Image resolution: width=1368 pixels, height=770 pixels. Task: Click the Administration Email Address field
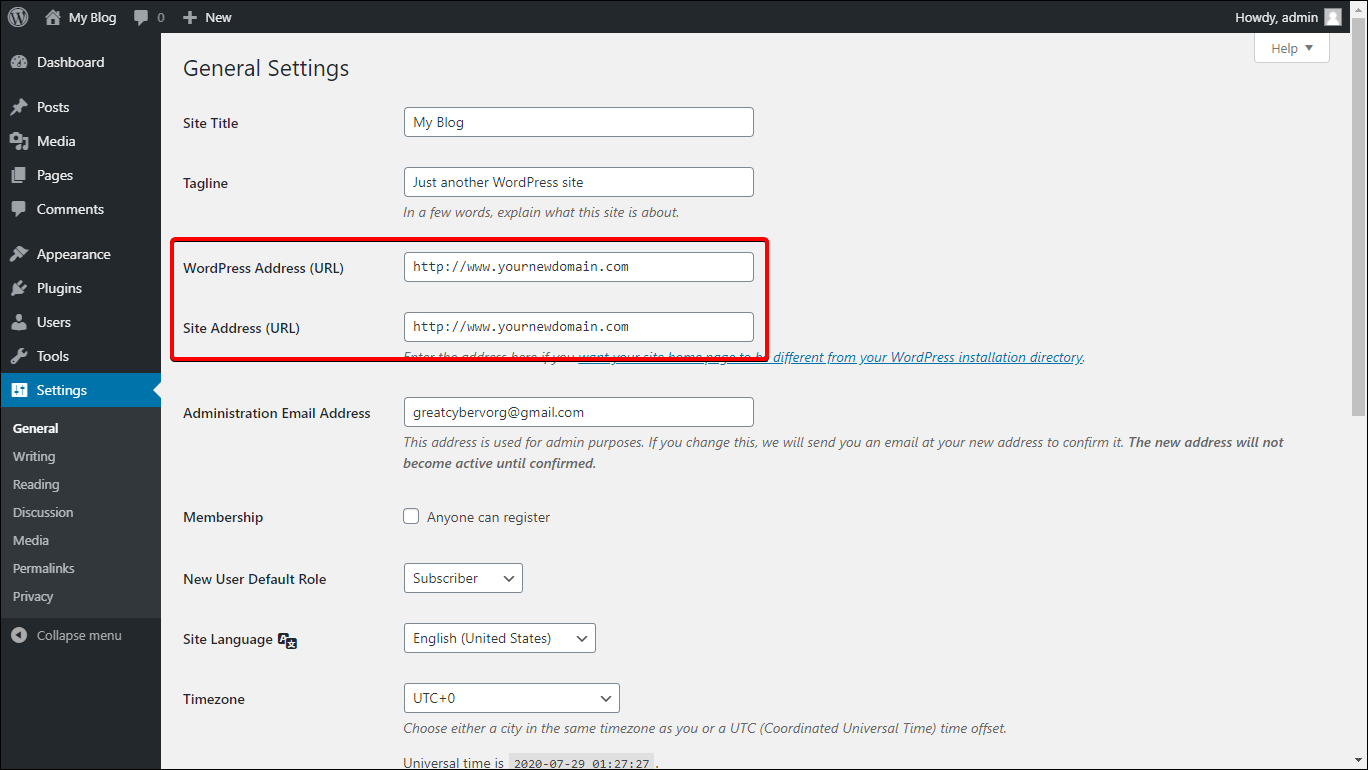pyautogui.click(x=578, y=412)
